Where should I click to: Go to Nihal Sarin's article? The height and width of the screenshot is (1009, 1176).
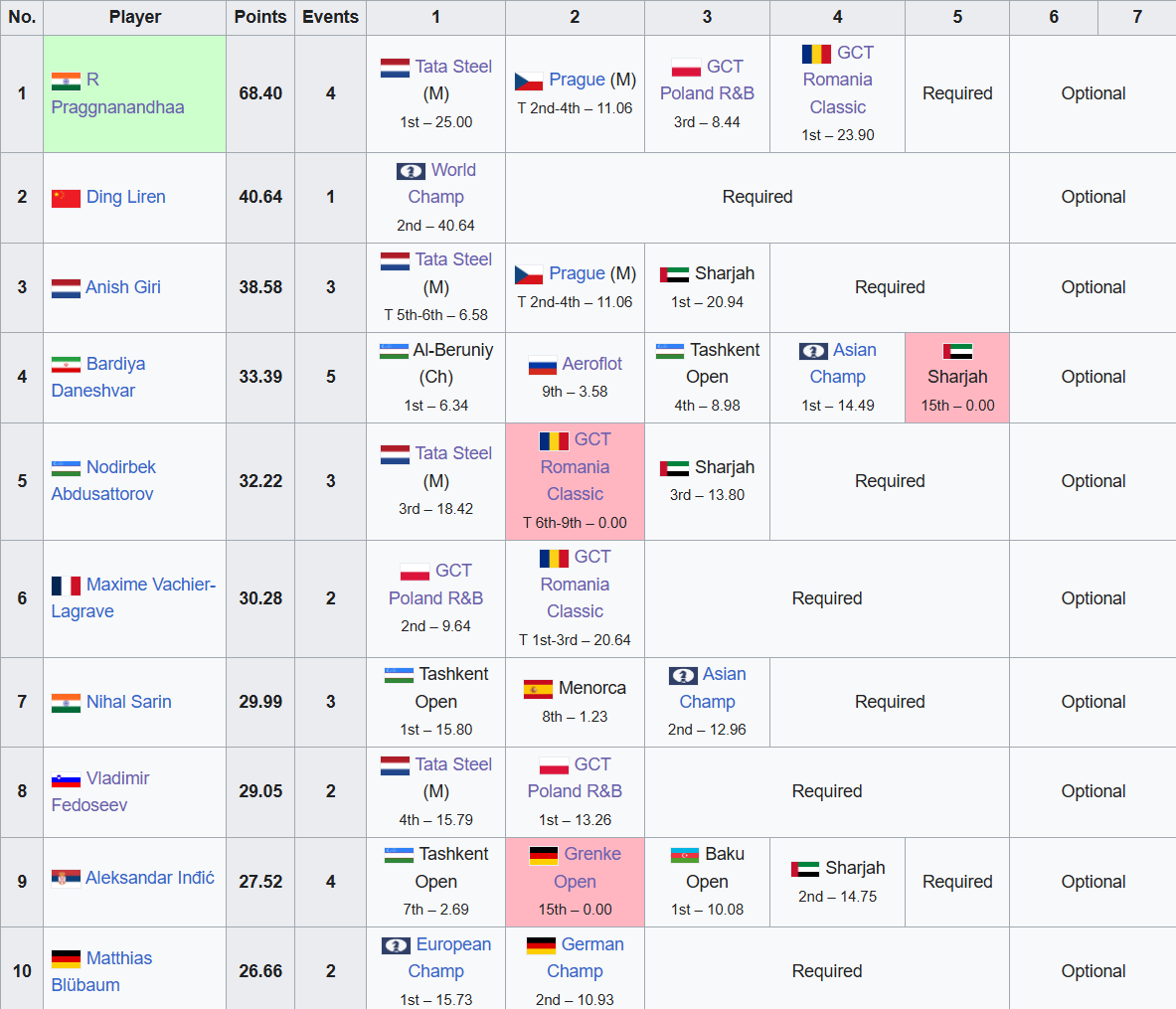coord(128,702)
